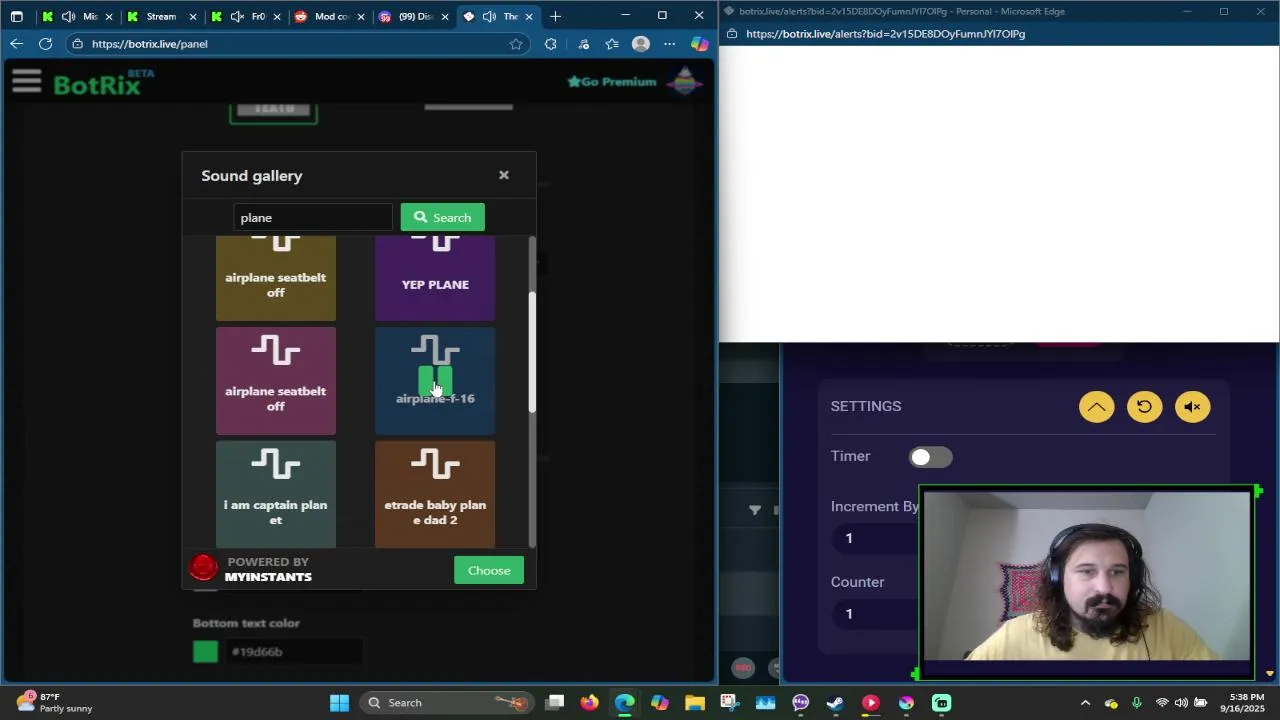Open the BotRix user avatar menu
Screen dimensions: 1280x720
tap(684, 81)
